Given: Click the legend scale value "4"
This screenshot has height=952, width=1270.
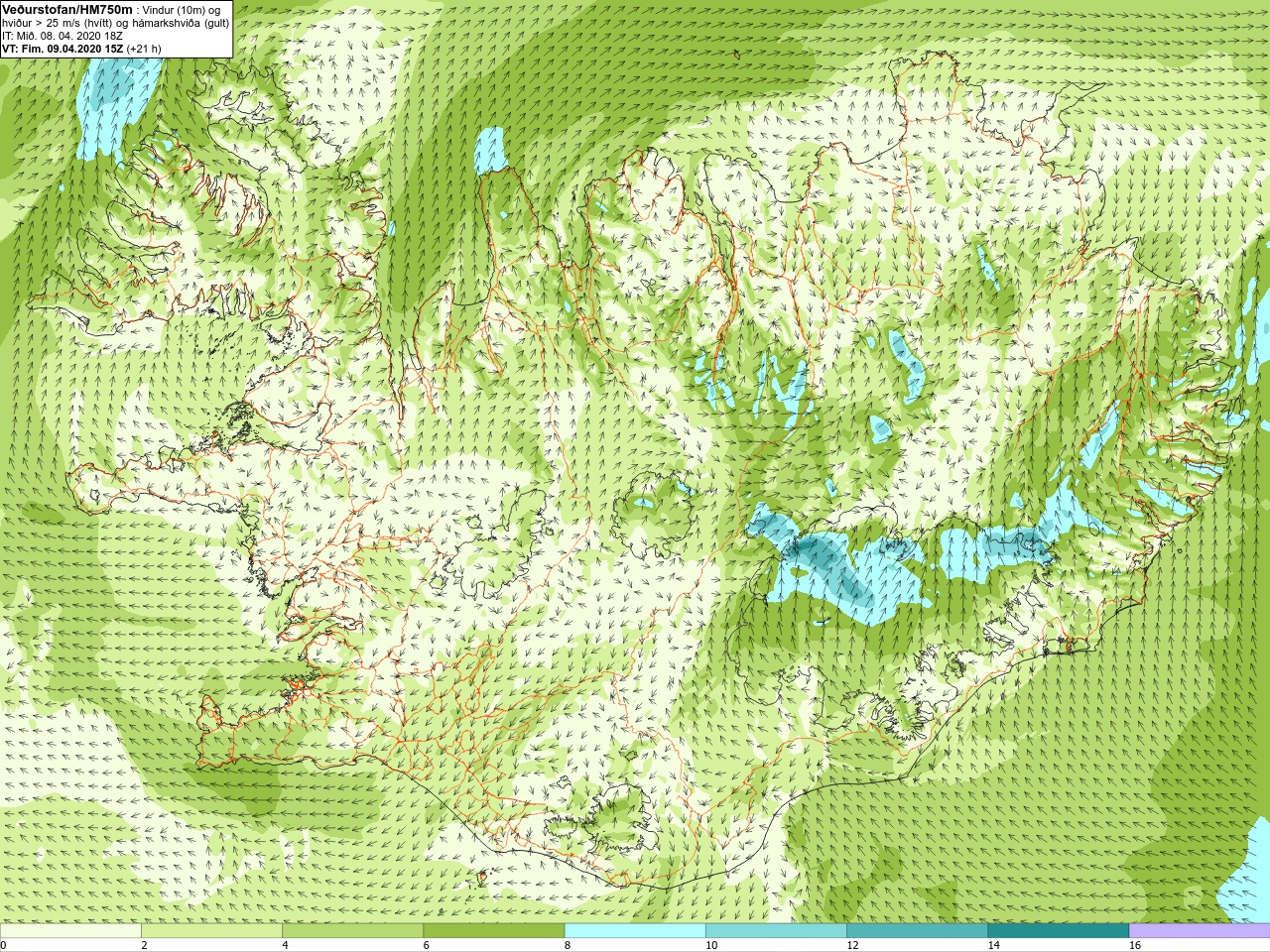Looking at the screenshot, I should click(285, 945).
